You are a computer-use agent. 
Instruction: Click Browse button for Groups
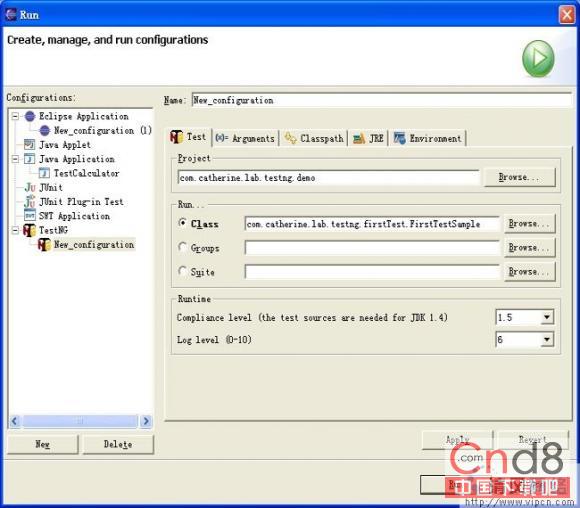(x=529, y=248)
